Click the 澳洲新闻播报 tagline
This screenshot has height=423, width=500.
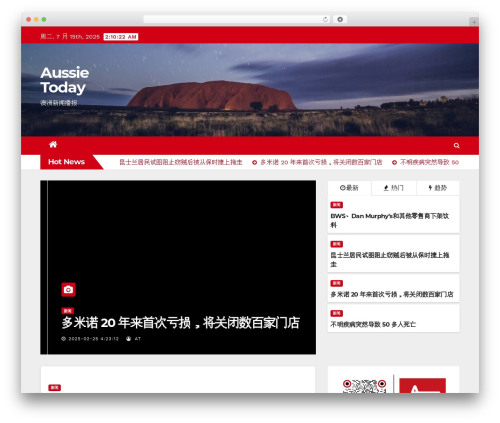[x=59, y=103]
